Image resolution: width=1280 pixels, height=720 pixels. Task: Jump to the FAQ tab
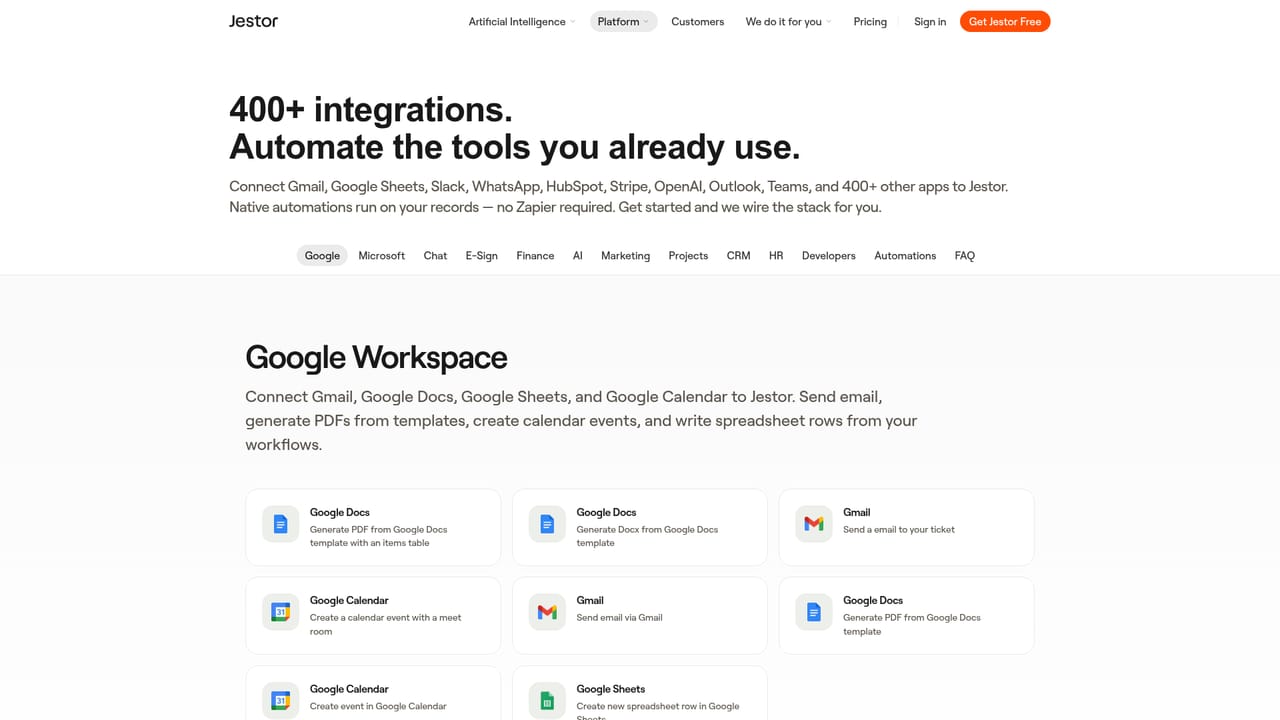tap(965, 256)
